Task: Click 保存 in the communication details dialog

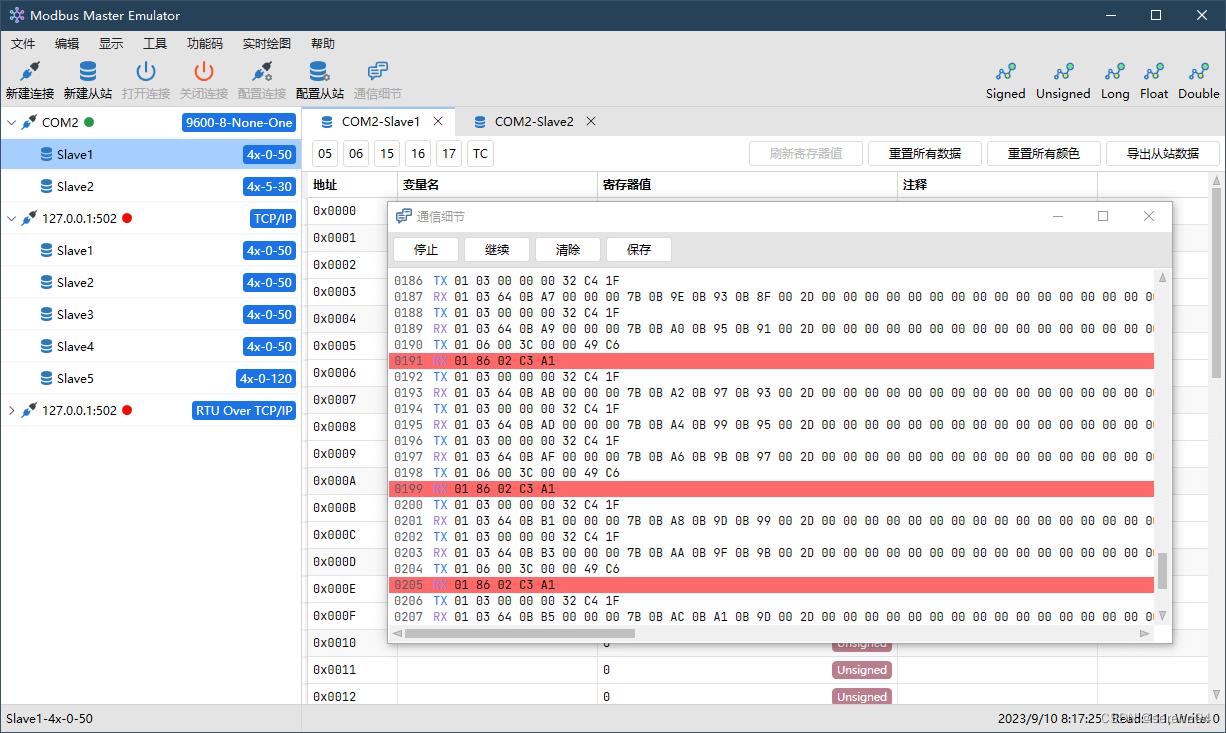Action: coord(639,249)
